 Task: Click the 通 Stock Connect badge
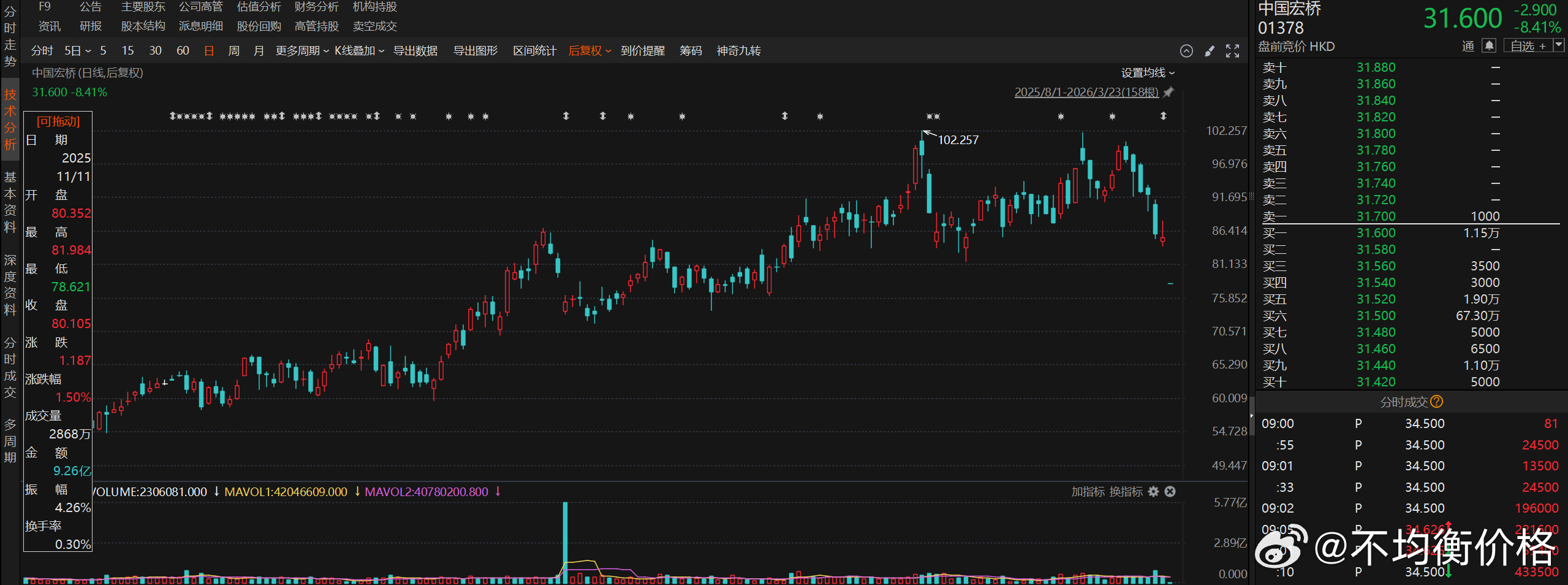(1468, 46)
